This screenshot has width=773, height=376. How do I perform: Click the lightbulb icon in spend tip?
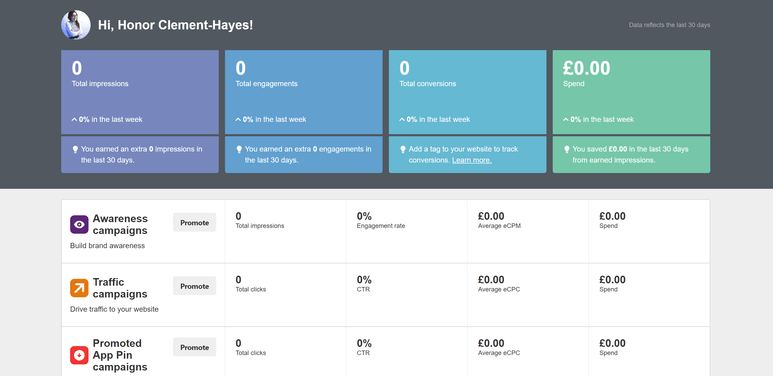pyautogui.click(x=566, y=149)
